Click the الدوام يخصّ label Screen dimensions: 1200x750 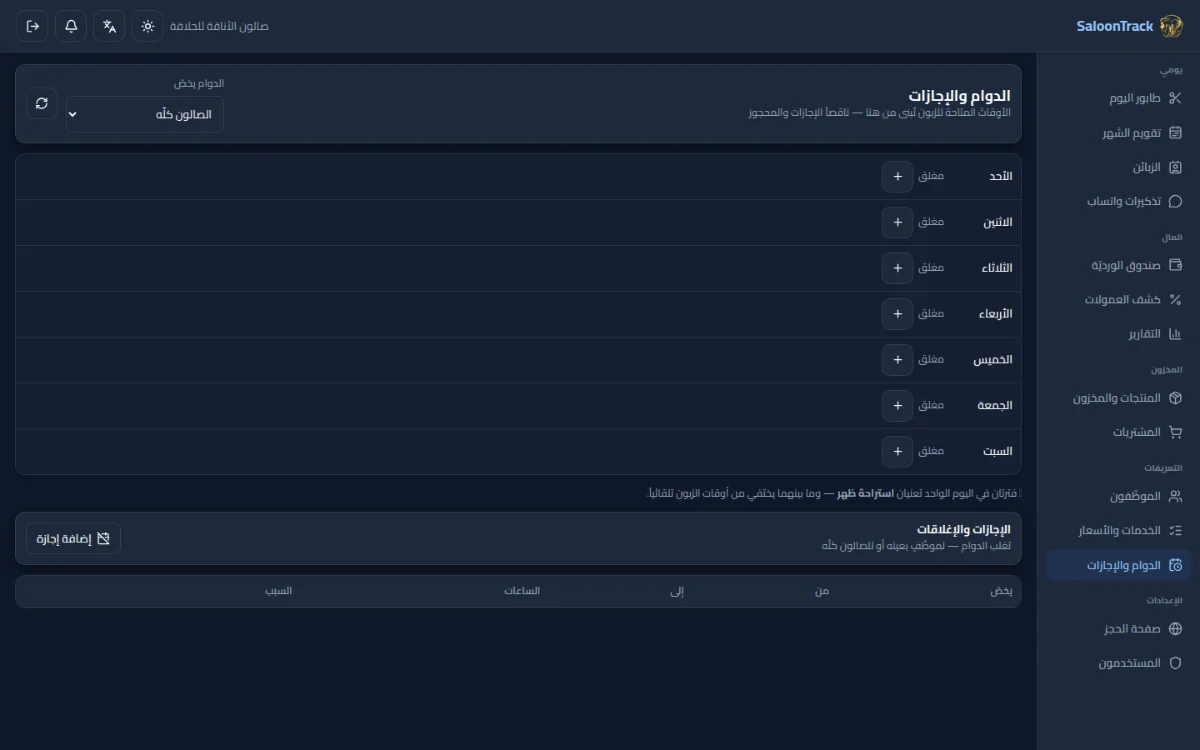click(x=199, y=83)
